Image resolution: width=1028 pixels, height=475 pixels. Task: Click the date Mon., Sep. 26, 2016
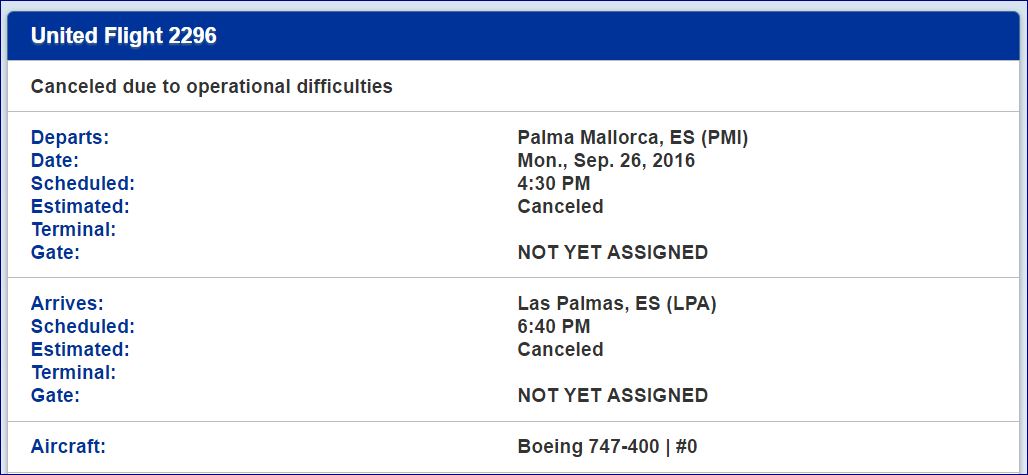pyautogui.click(x=606, y=161)
